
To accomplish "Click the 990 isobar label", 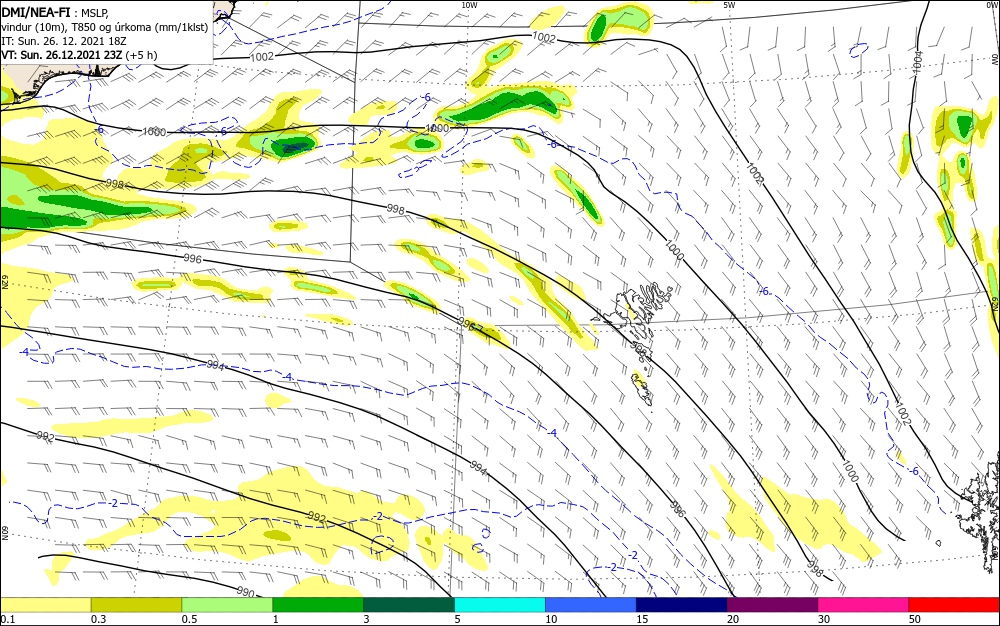I will [246, 592].
